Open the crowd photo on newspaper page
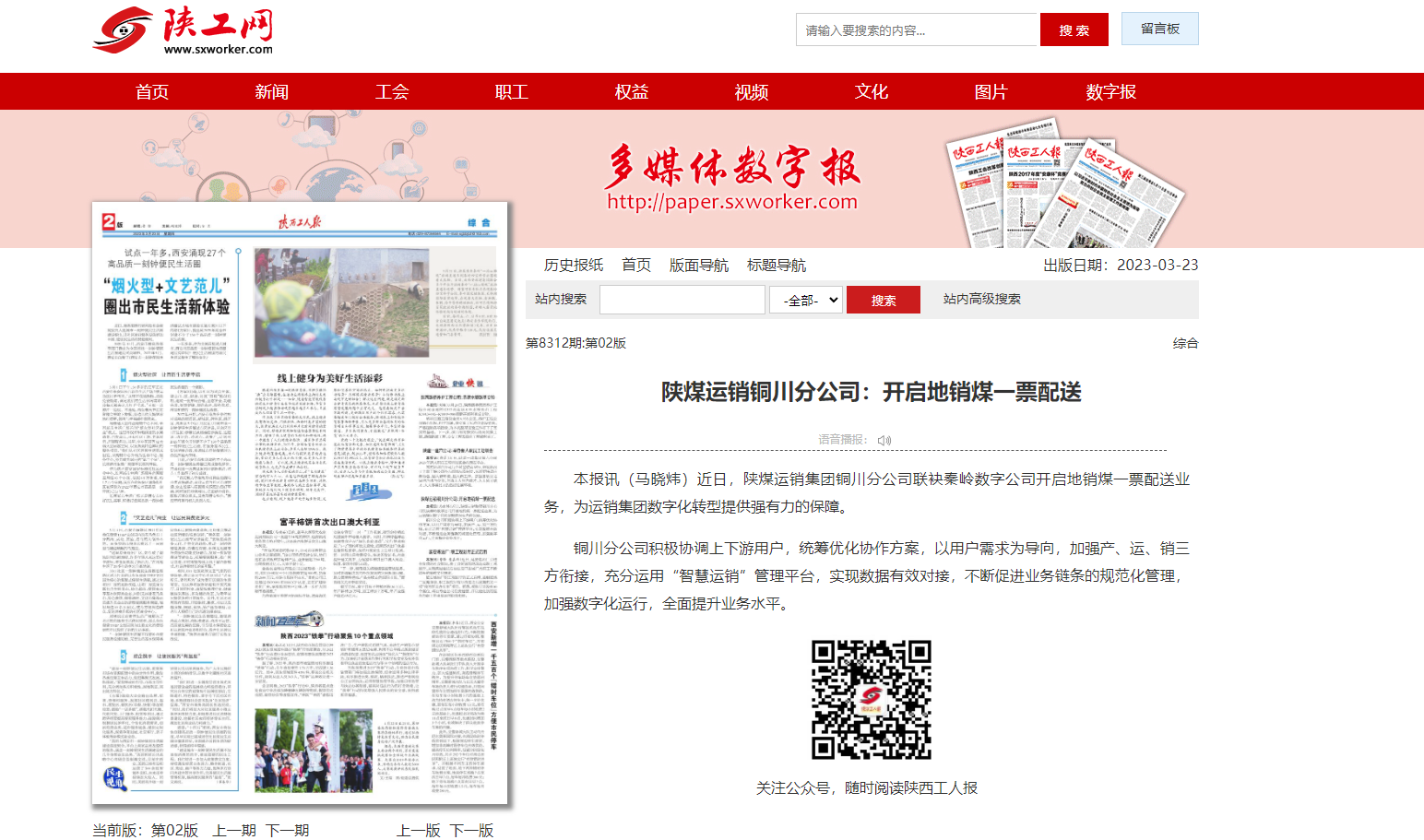Viewport: 1424px width, 840px height. [x=313, y=751]
